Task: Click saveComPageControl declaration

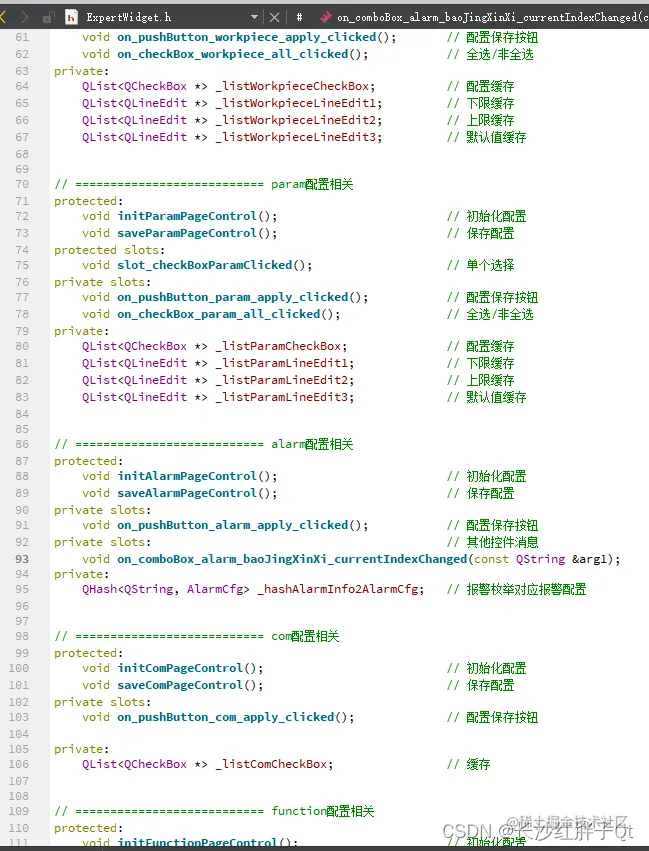Action: (x=180, y=685)
